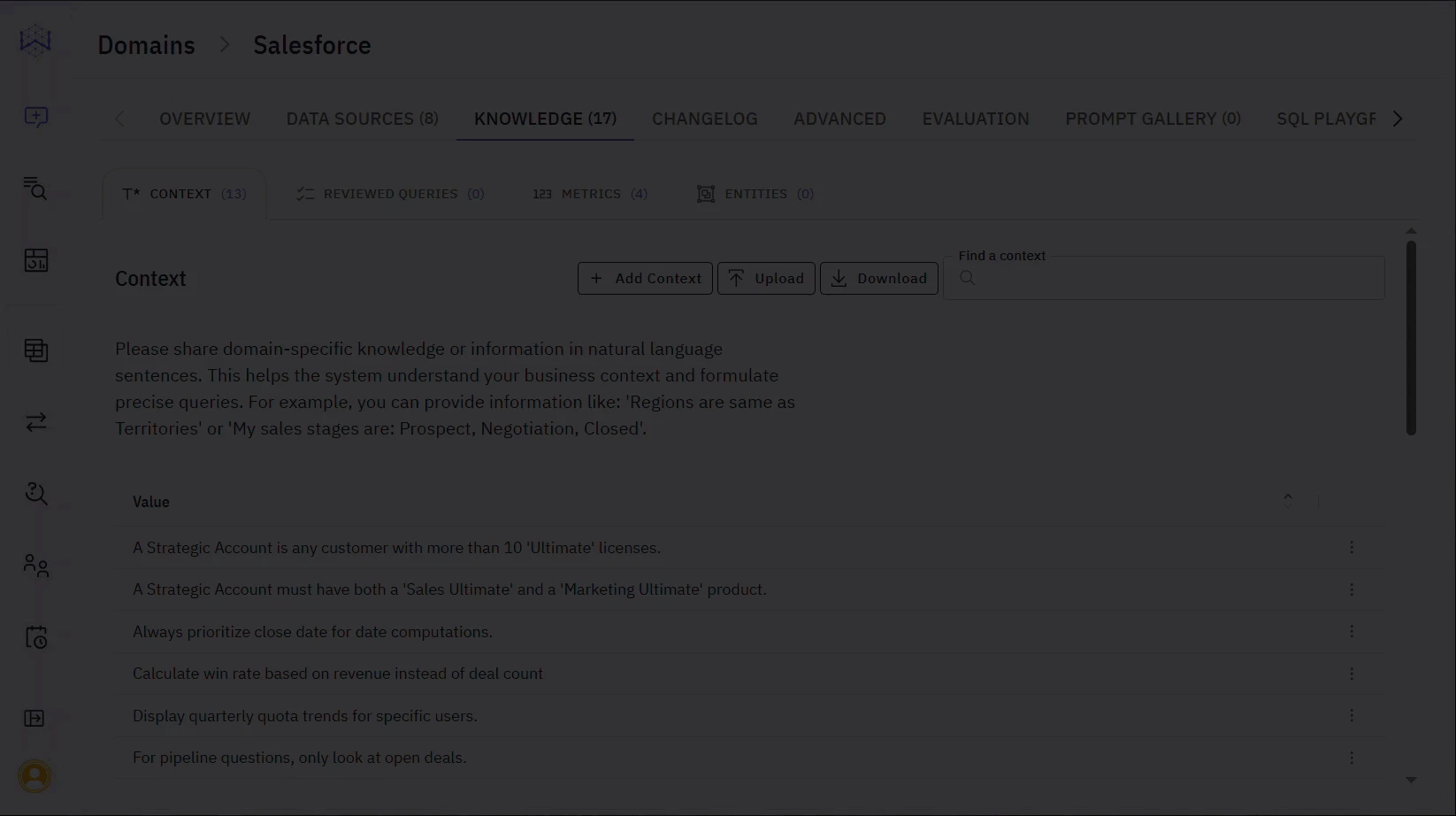Viewport: 1456px width, 816px height.
Task: Click the logout icon at the sidebar bottom
Action: [34, 718]
